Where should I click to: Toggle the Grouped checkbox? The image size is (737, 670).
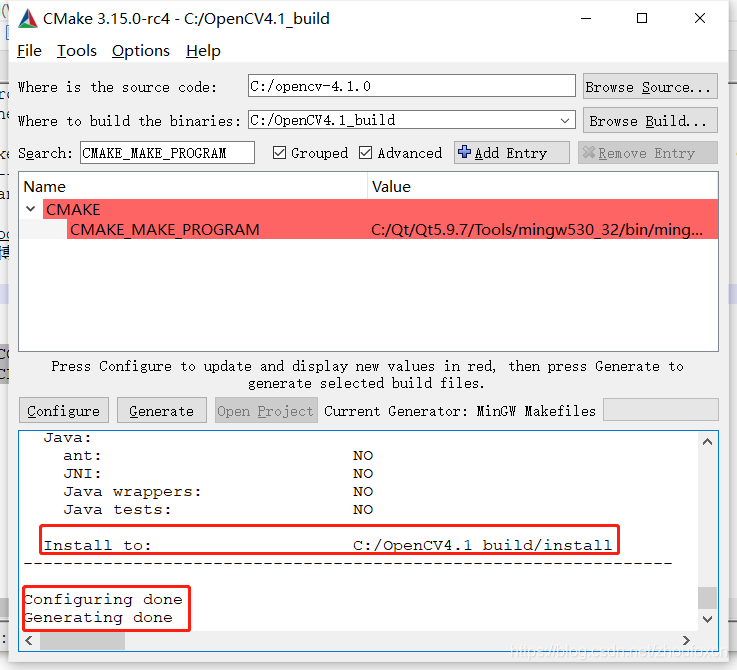[279, 153]
